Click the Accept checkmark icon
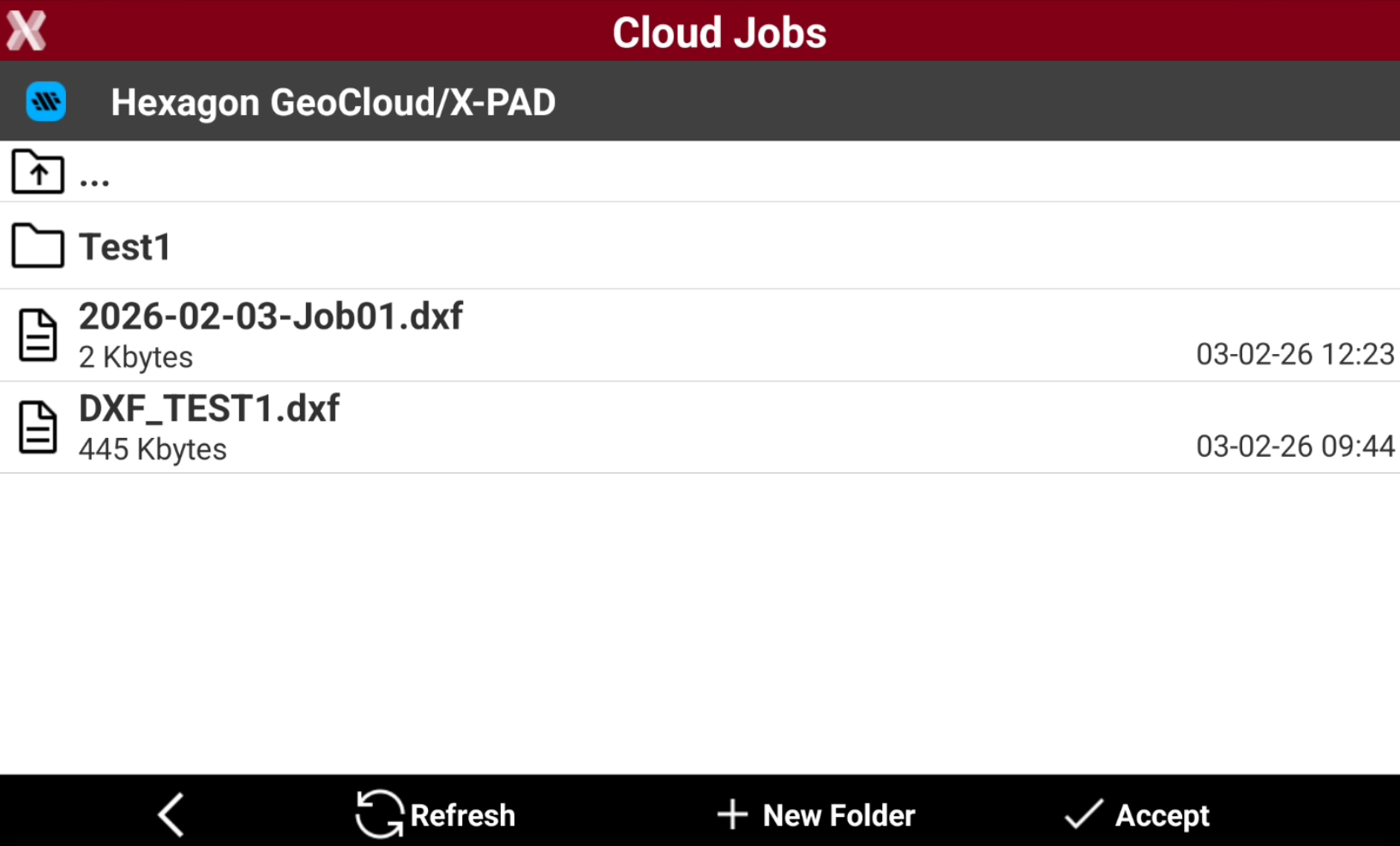Screen dimensions: 1400x846 point(1084,814)
